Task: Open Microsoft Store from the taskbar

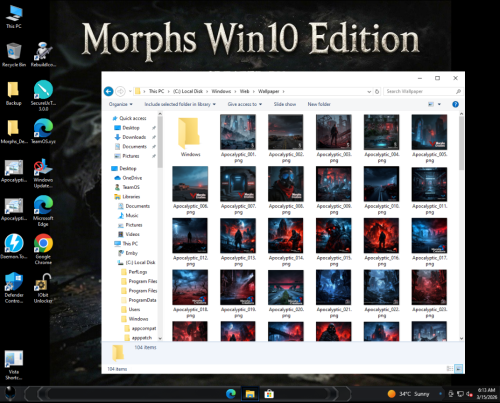Action: pos(269,394)
